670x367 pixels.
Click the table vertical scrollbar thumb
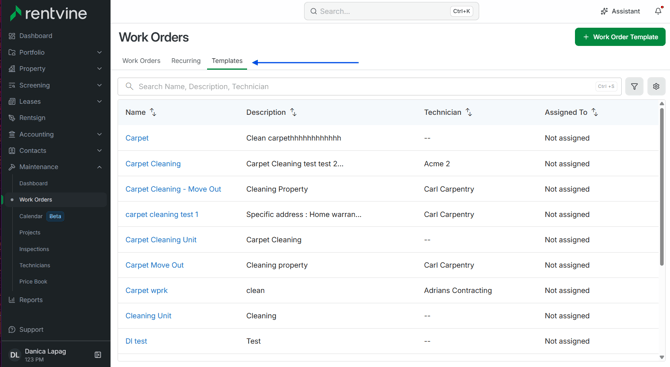pos(661,186)
